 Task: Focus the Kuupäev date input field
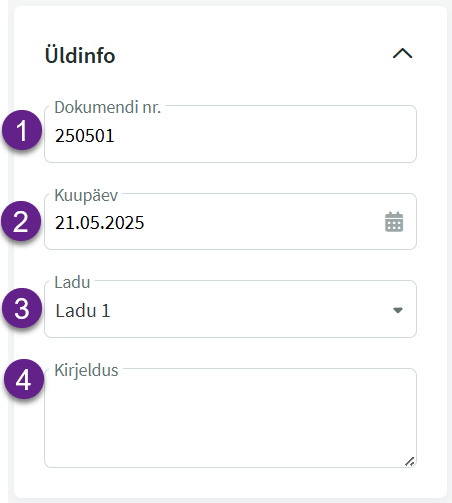tap(230, 221)
